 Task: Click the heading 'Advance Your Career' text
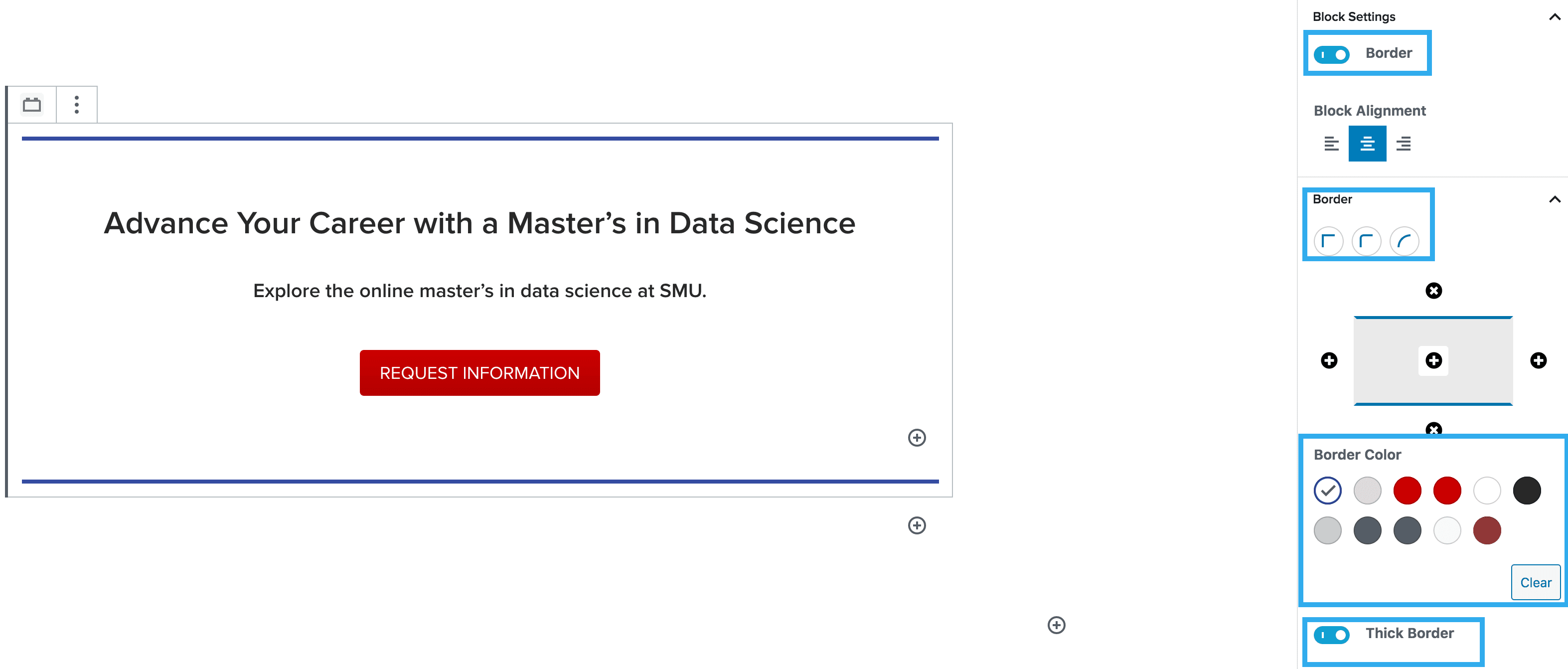click(x=479, y=223)
